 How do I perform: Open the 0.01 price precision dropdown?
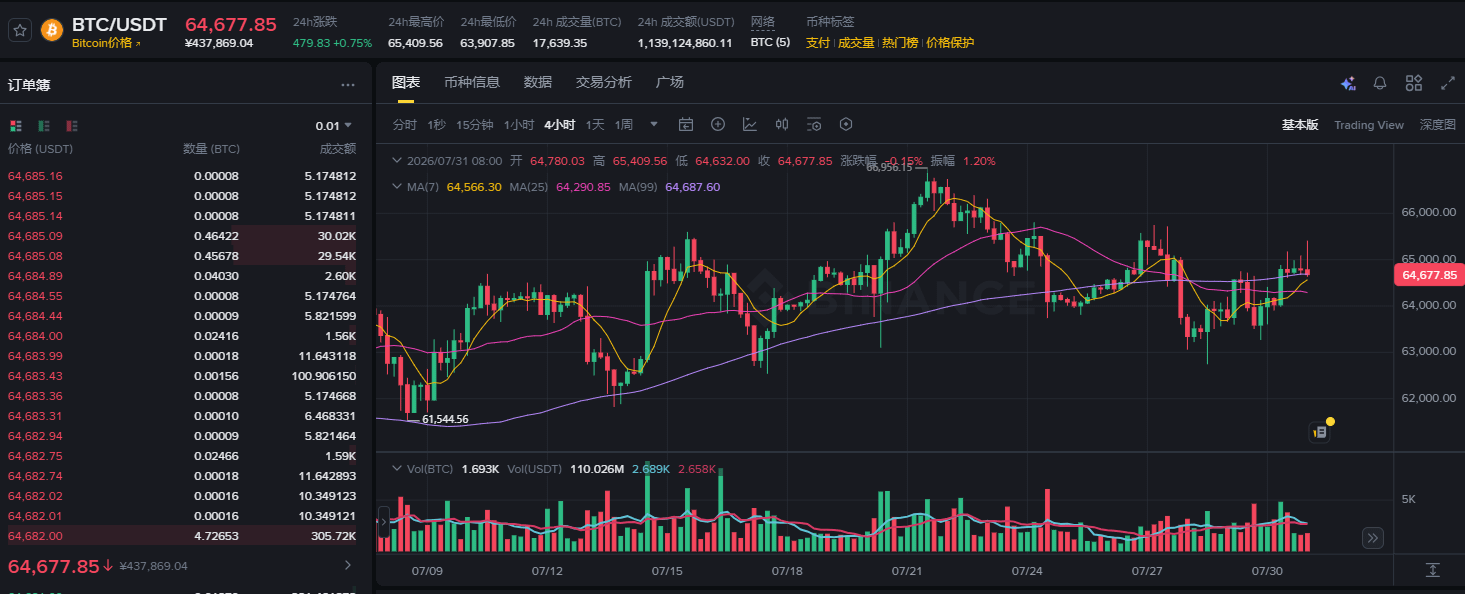tap(334, 126)
